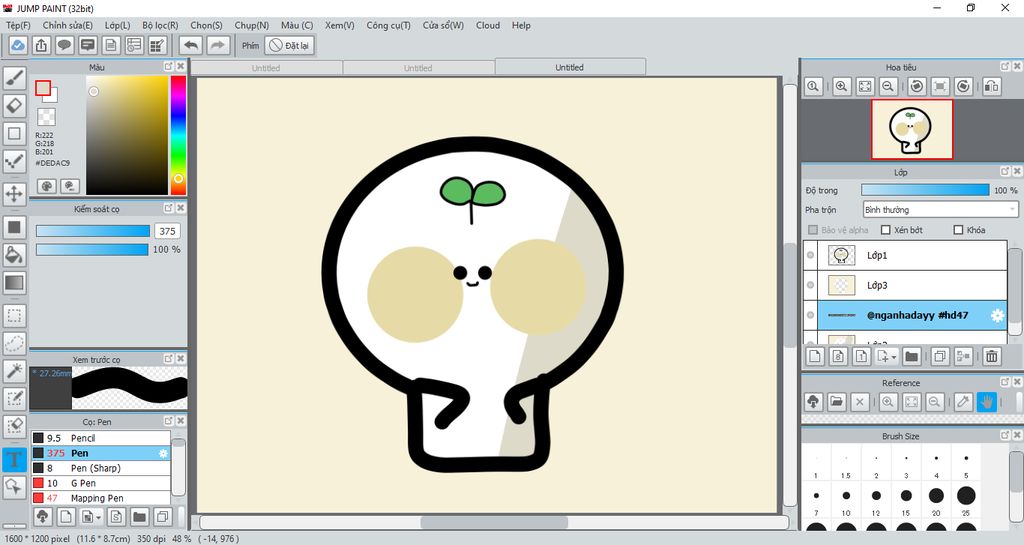1024x545 pixels.
Task: Select the Lớp3 layer row
Action: pyautogui.click(x=905, y=285)
